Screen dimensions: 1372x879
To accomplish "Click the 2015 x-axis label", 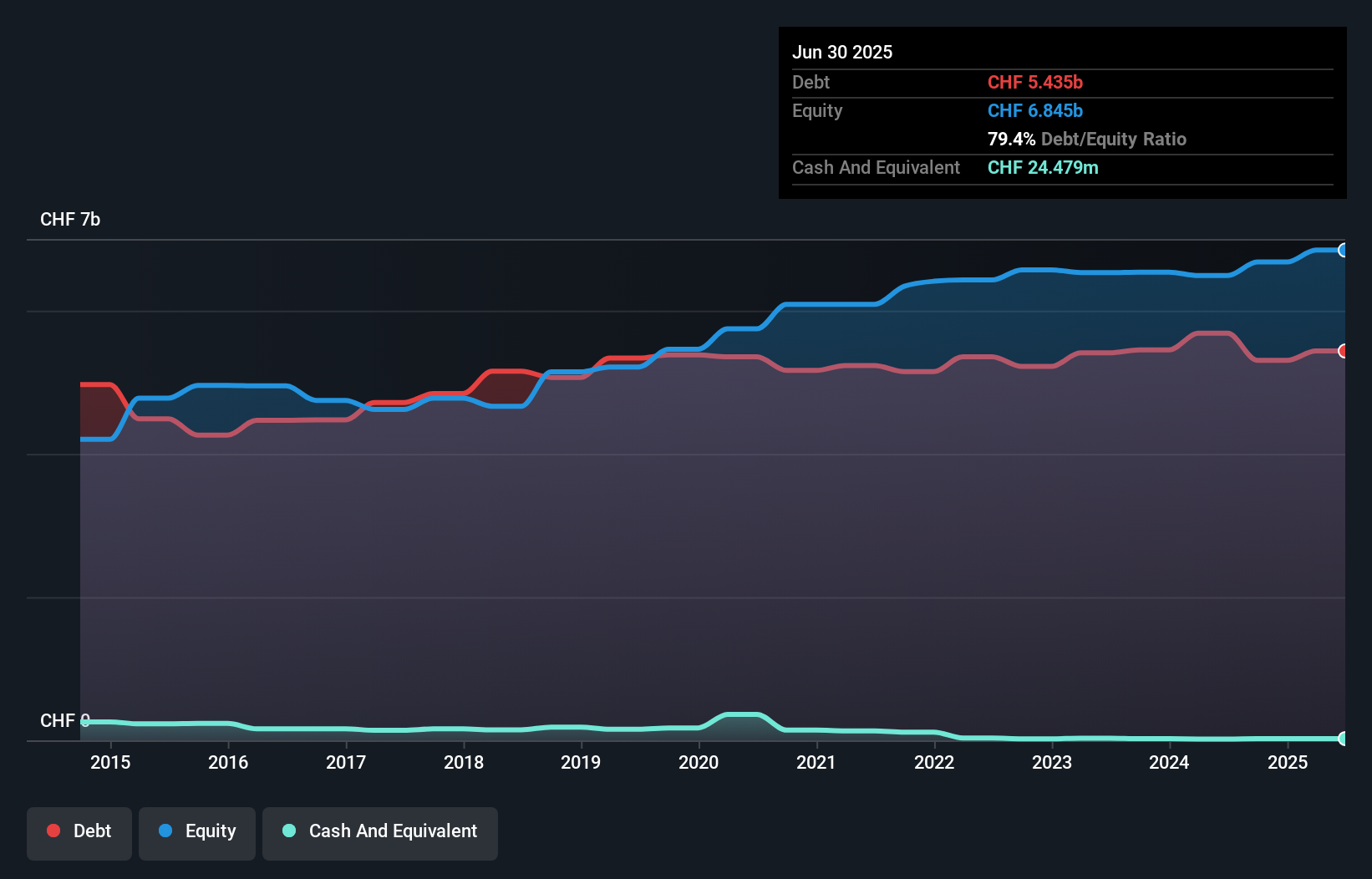I will coord(110,763).
